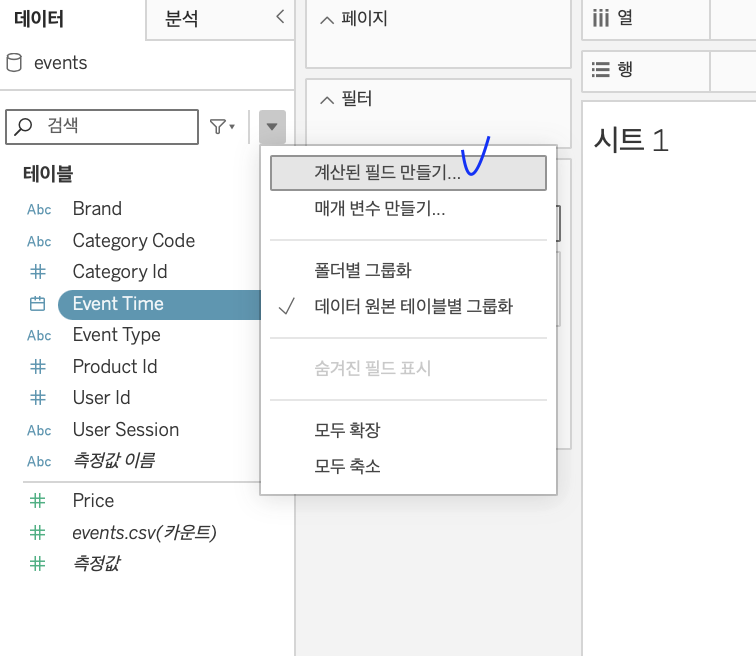
Task: Select the events data source
Action: pyautogui.click(x=60, y=63)
